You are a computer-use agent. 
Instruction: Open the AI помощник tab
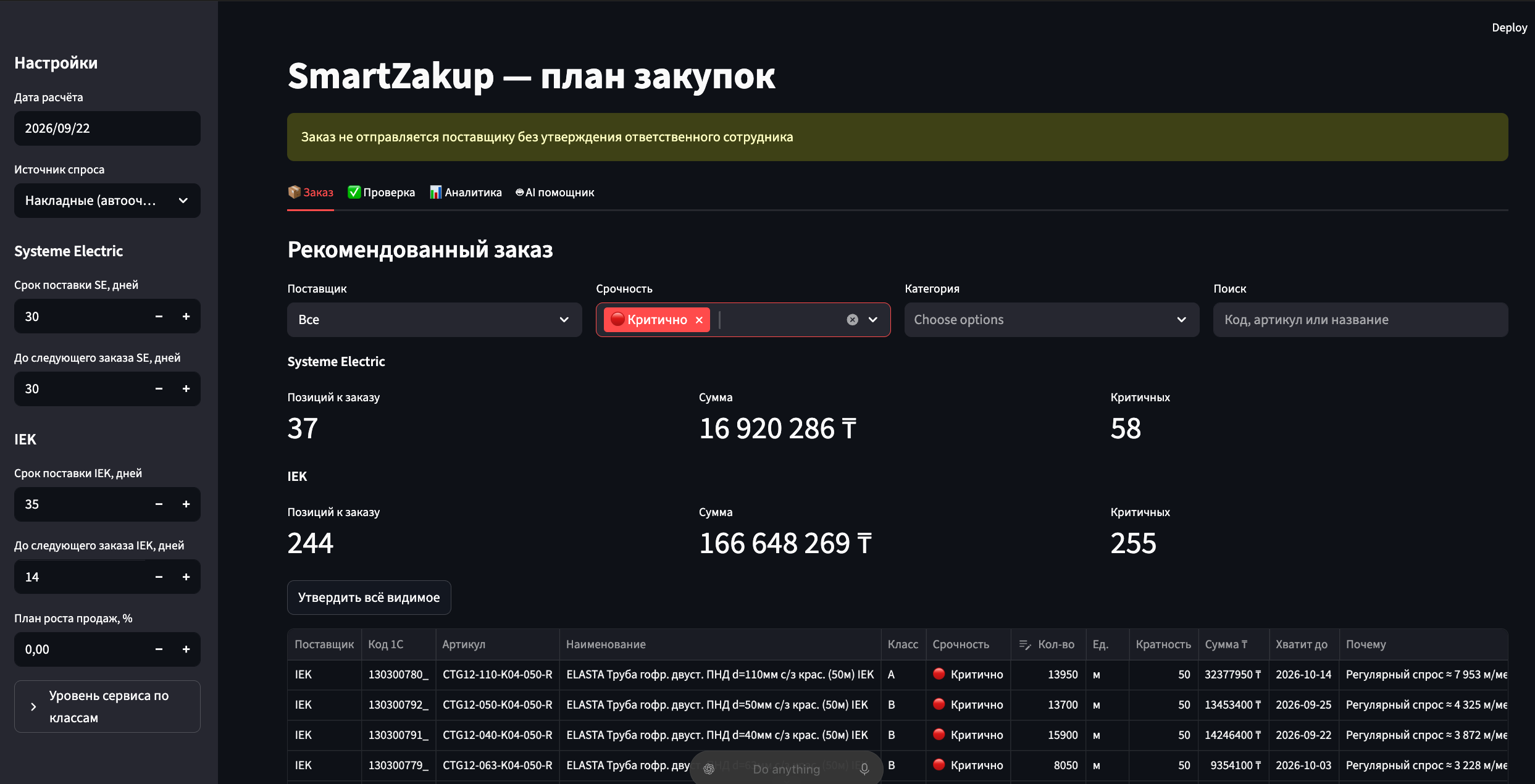click(554, 193)
